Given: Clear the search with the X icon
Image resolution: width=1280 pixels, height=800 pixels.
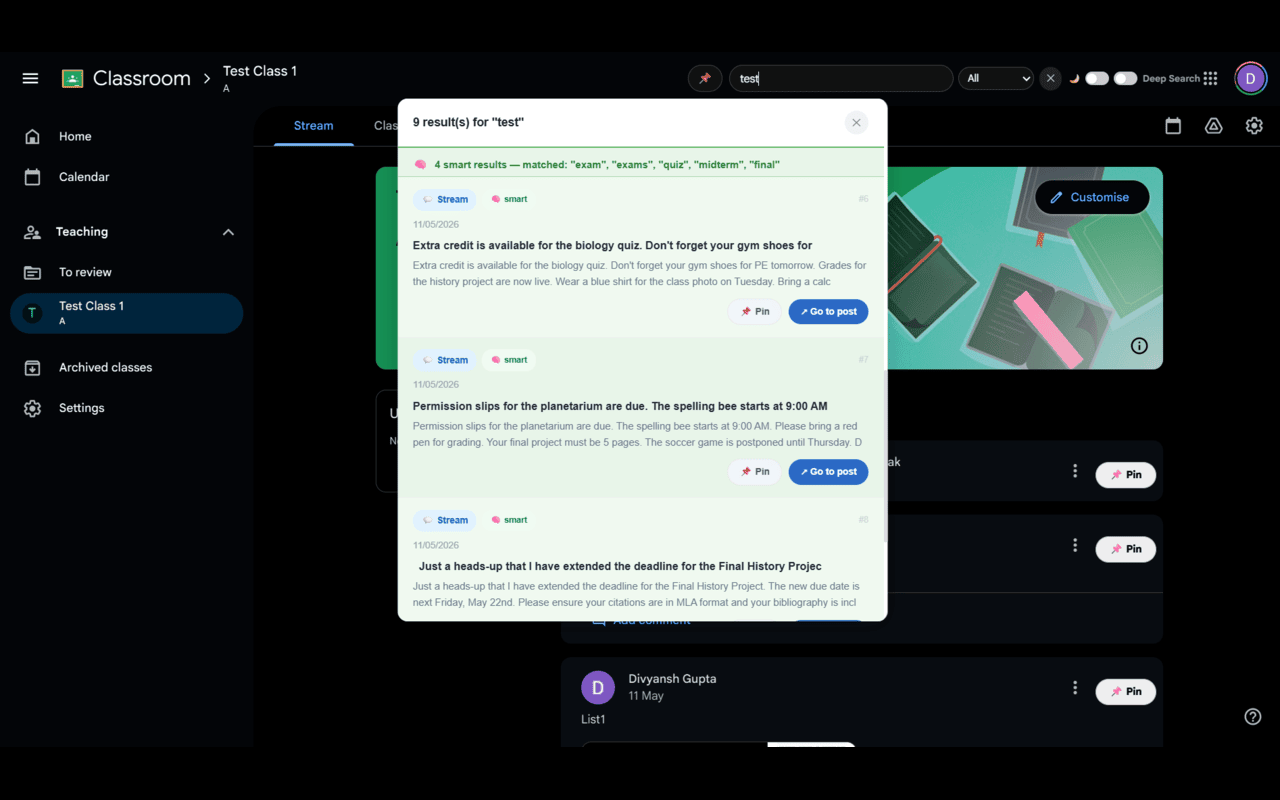Looking at the screenshot, I should tap(1050, 78).
